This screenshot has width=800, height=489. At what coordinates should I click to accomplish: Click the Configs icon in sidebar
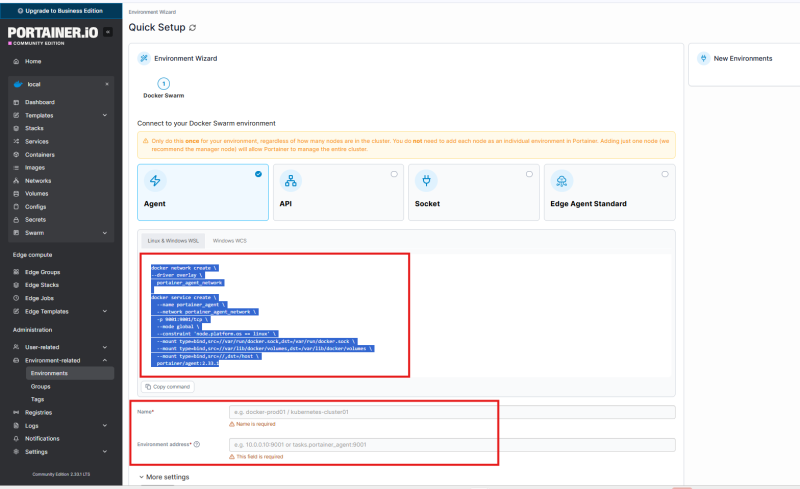pyautogui.click(x=16, y=207)
